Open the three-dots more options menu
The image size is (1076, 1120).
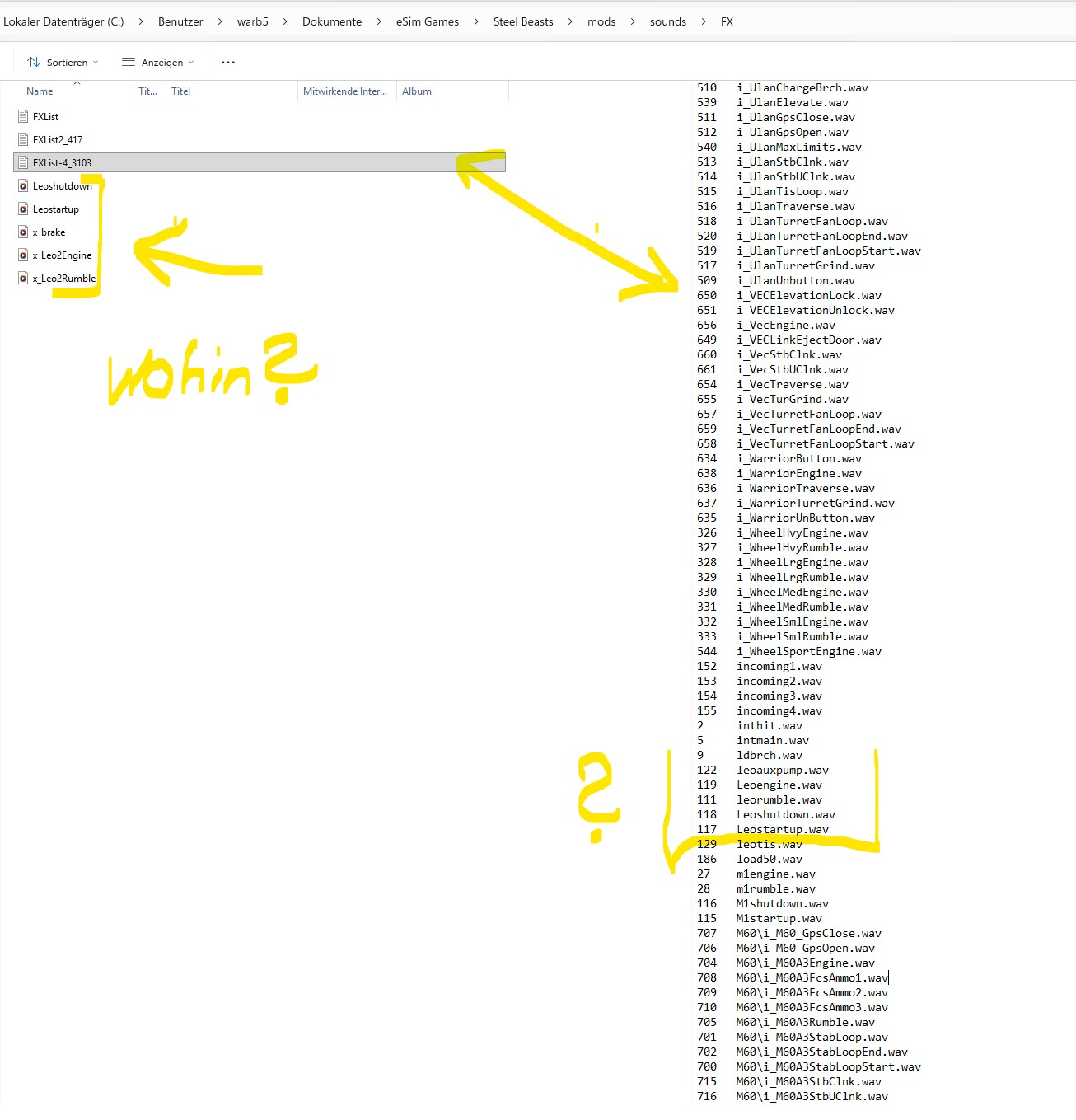pyautogui.click(x=228, y=63)
